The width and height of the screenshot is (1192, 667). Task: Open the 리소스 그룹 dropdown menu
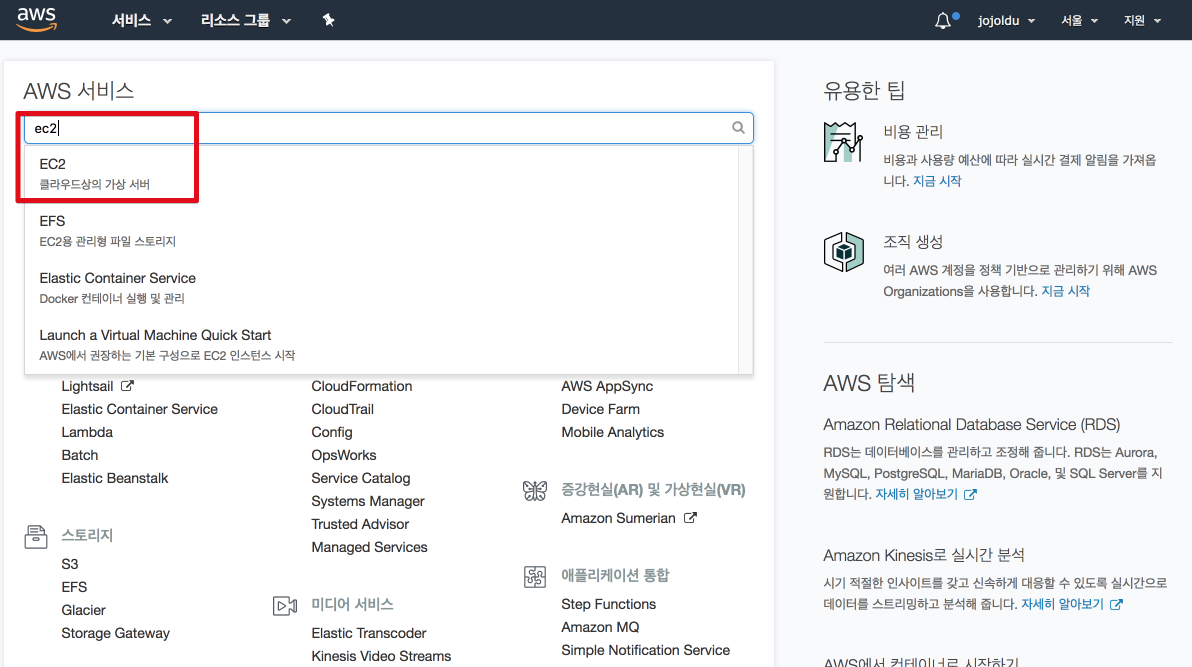pos(246,21)
